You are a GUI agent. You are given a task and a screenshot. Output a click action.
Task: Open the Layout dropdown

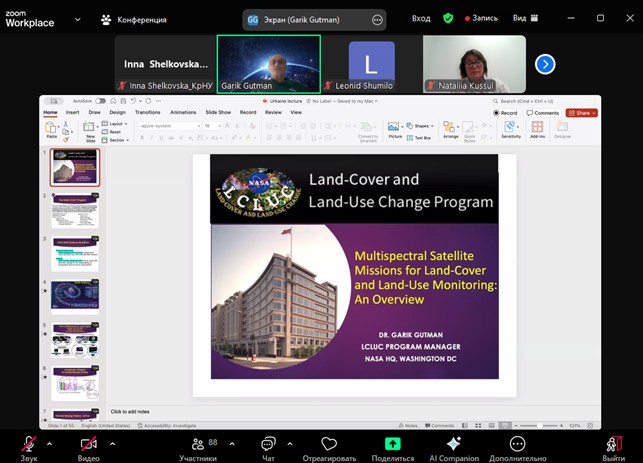(115, 124)
